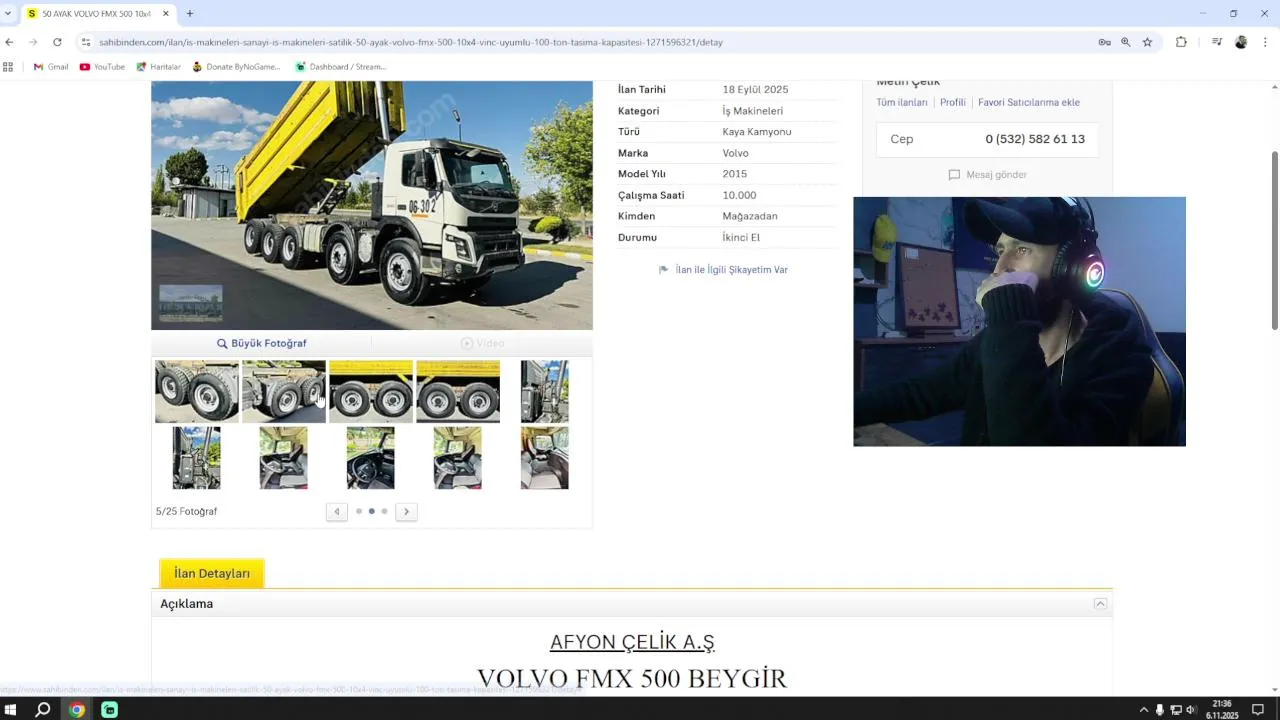Viewport: 1280px width, 720px height.
Task: Reload the sahibinden page
Action: tap(57, 42)
